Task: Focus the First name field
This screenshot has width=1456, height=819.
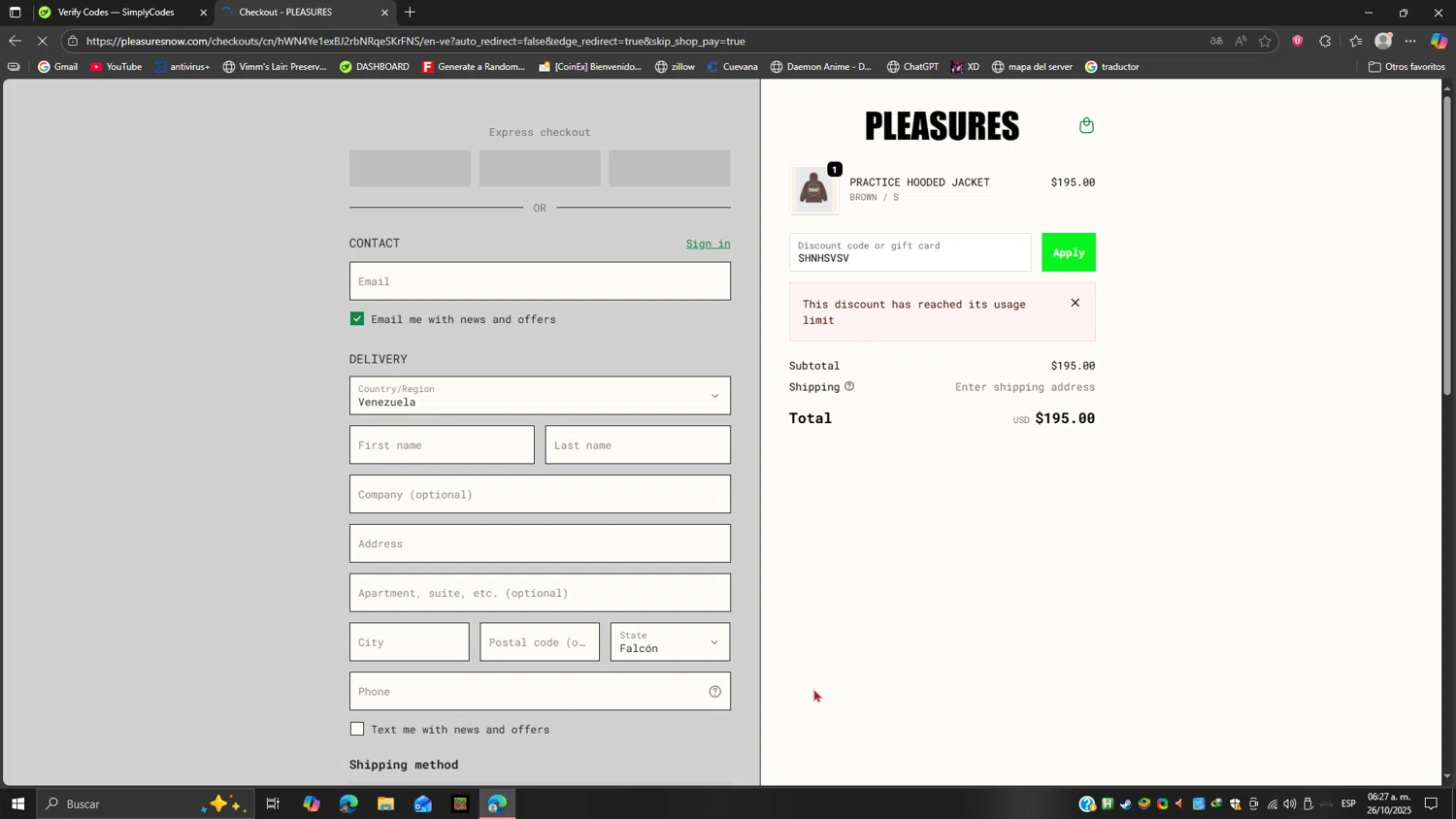Action: pos(442,445)
